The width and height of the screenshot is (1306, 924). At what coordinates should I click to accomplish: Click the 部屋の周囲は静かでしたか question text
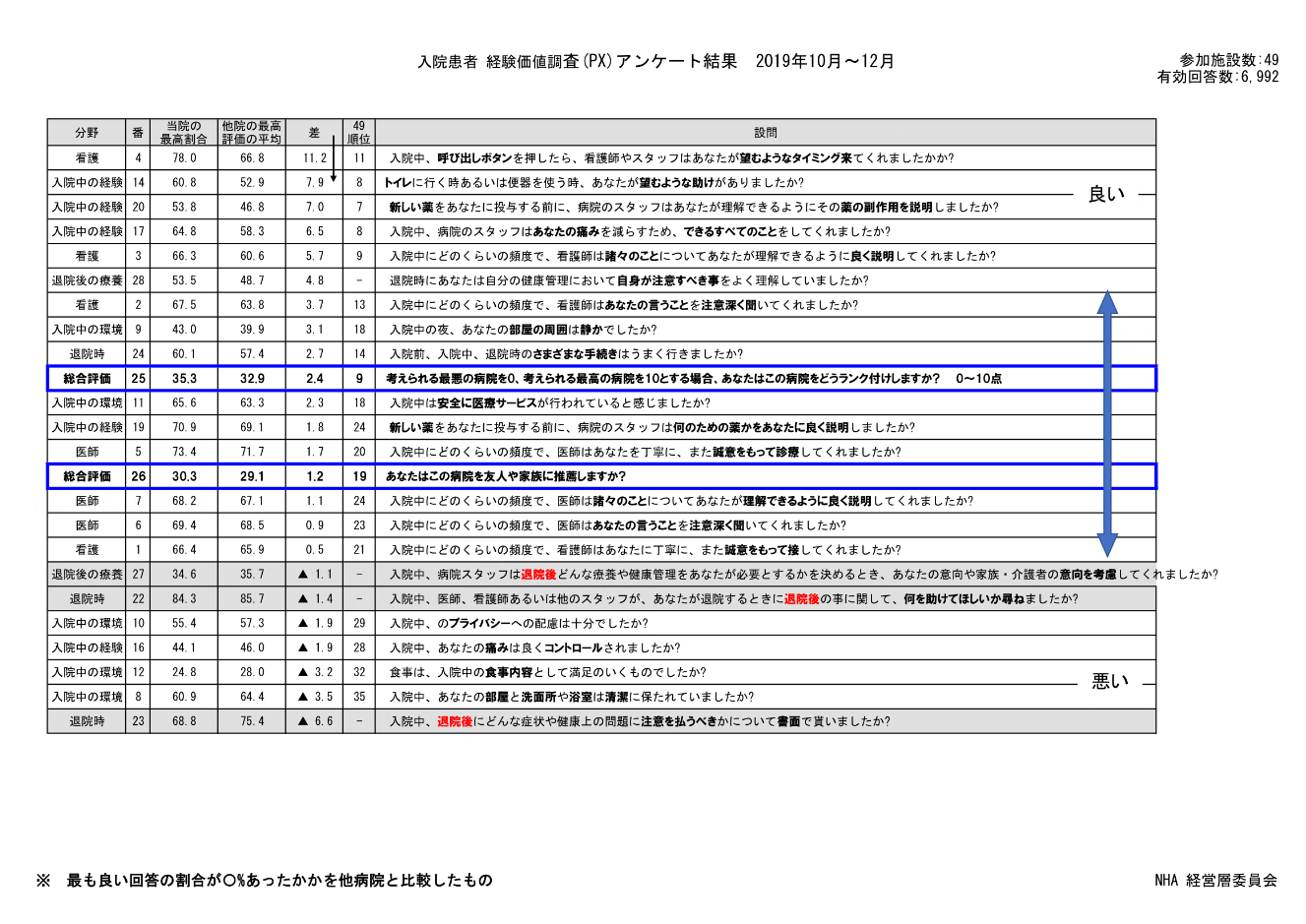(523, 330)
